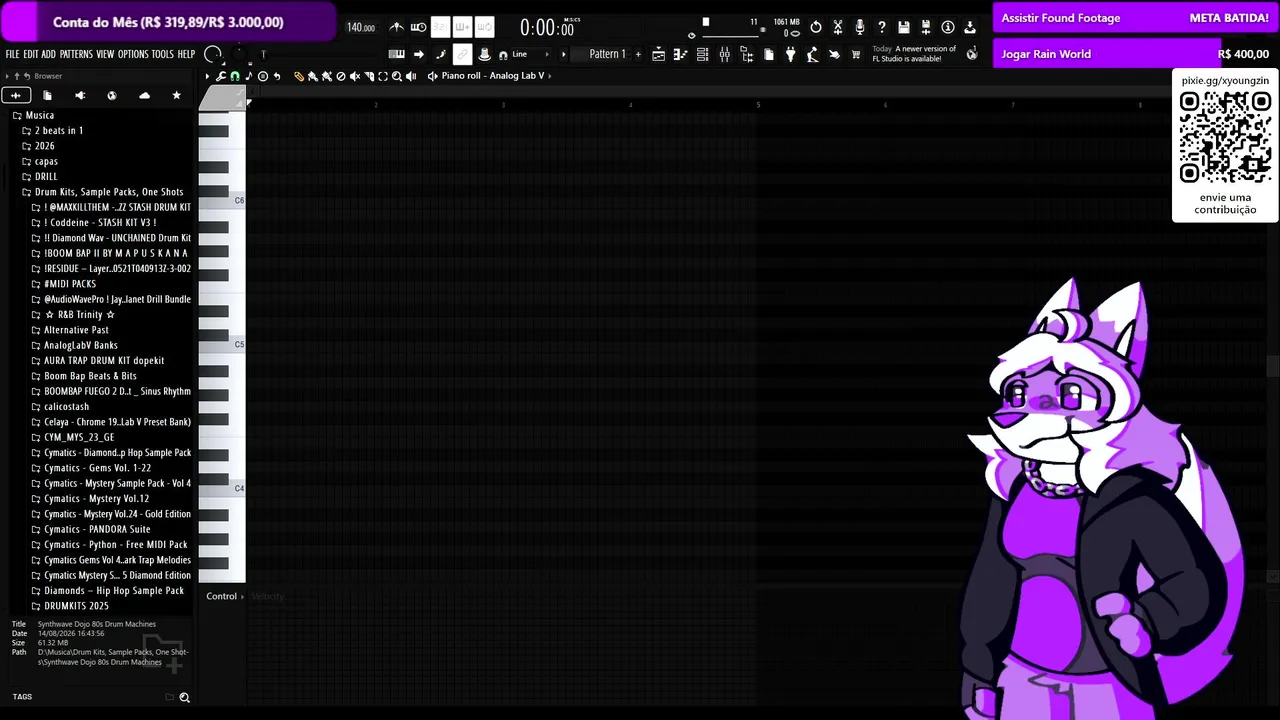Toggle overdub loop recording
The image size is (1280, 720).
463,27
